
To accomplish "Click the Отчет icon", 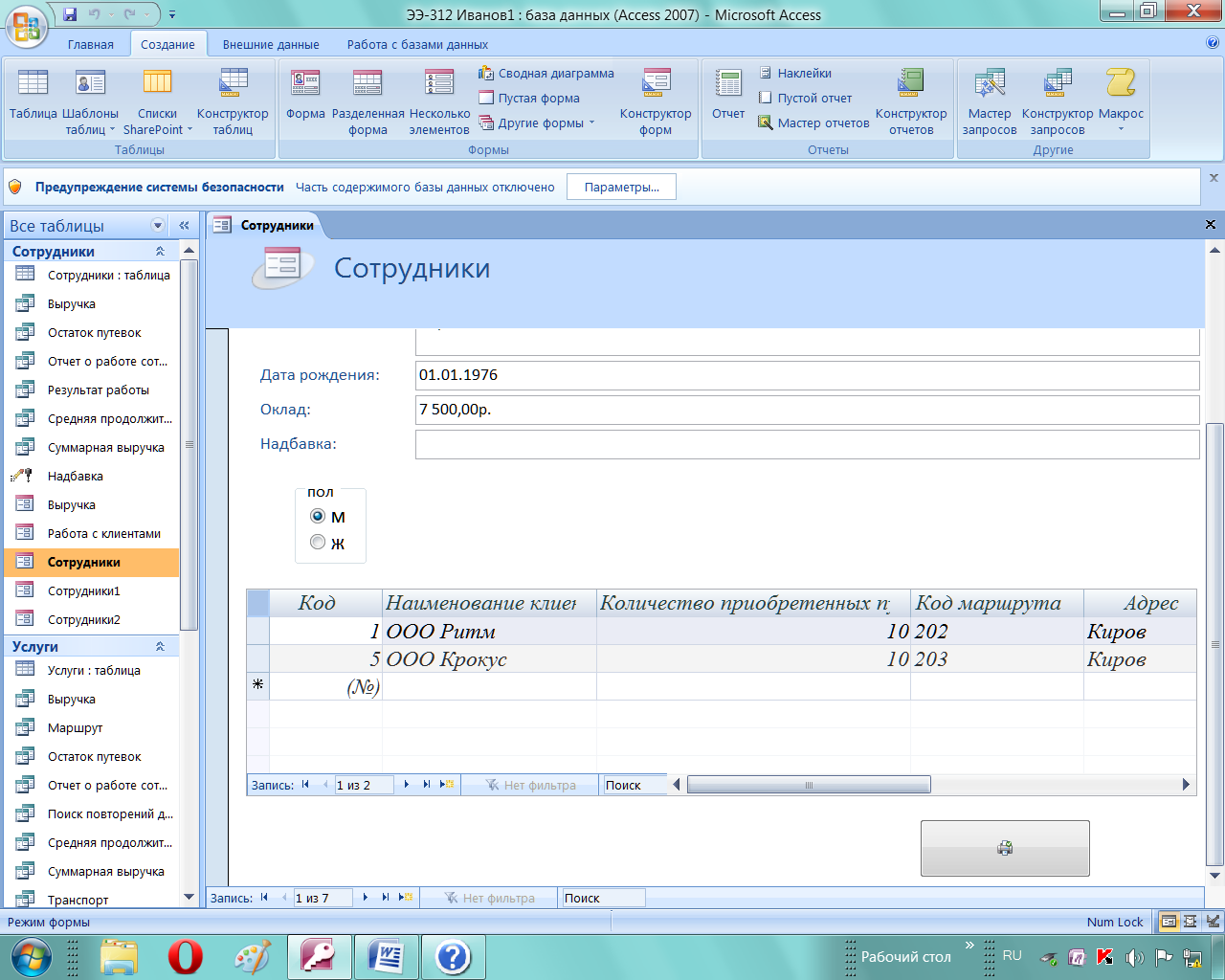I will point(728,96).
